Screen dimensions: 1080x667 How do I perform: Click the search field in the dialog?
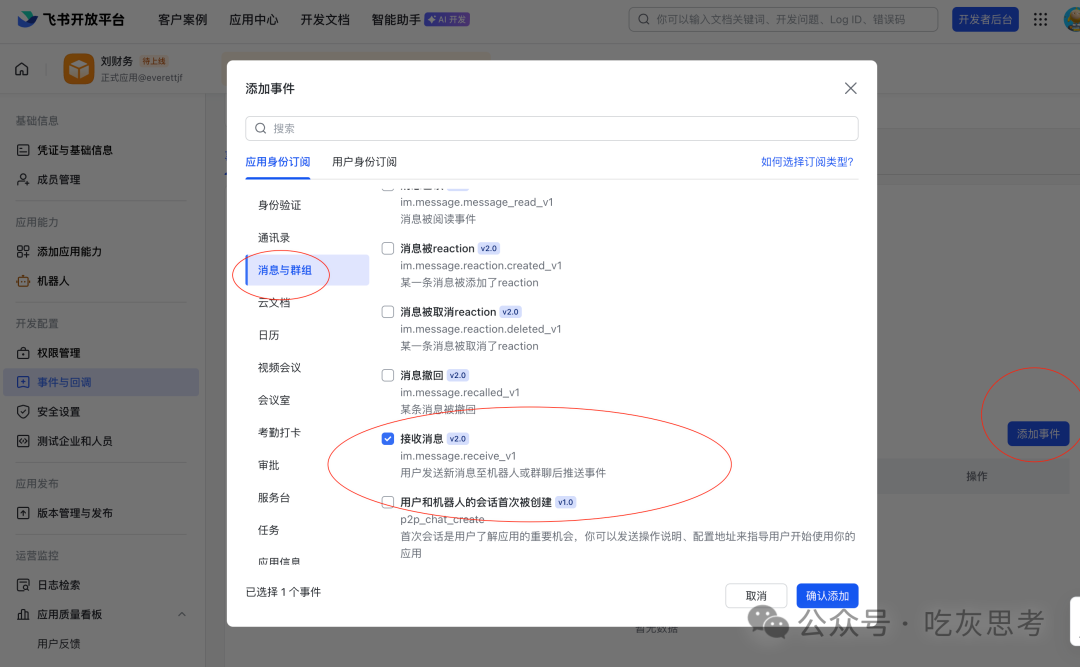click(551, 128)
